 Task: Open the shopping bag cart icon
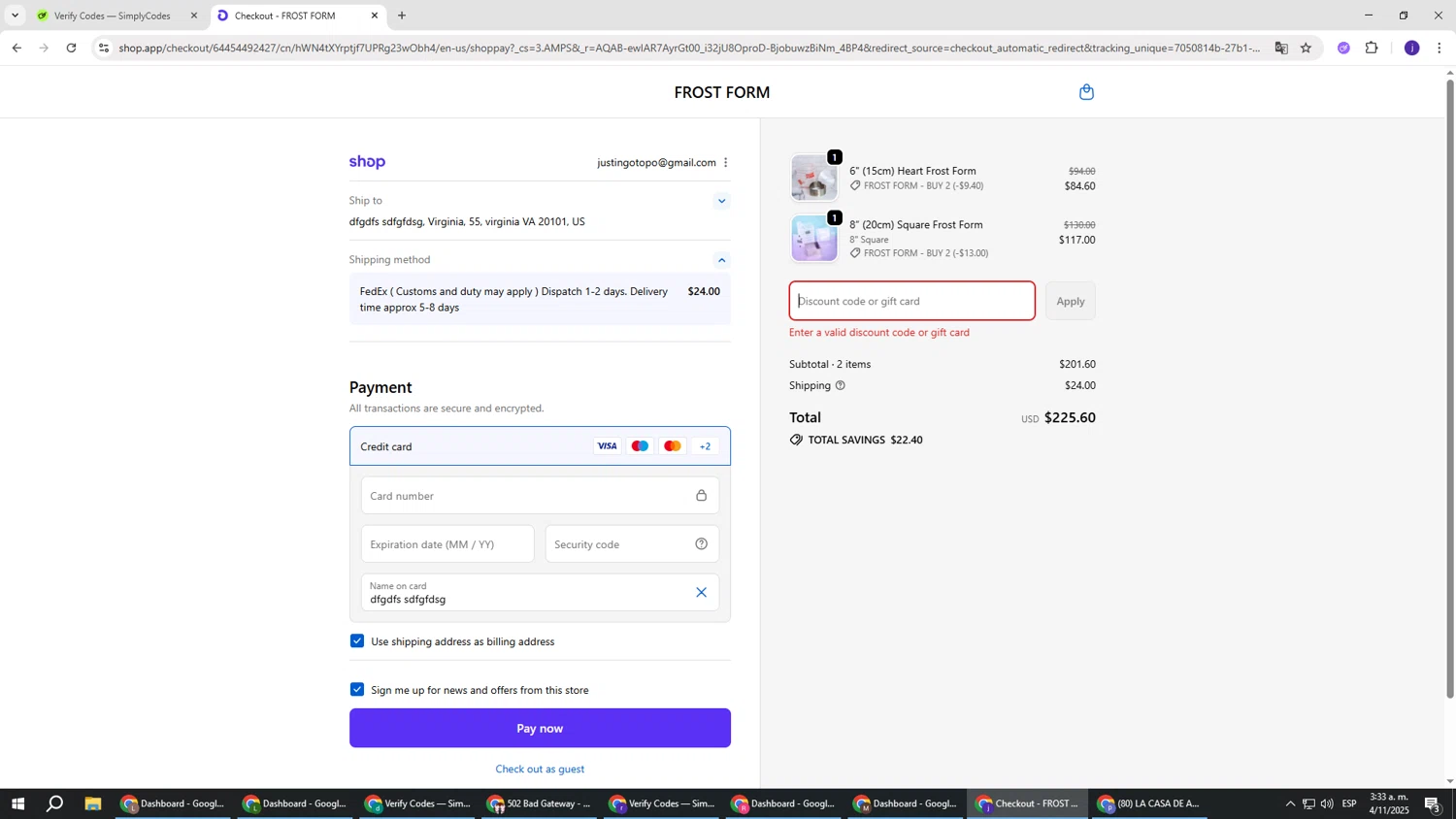click(1086, 92)
